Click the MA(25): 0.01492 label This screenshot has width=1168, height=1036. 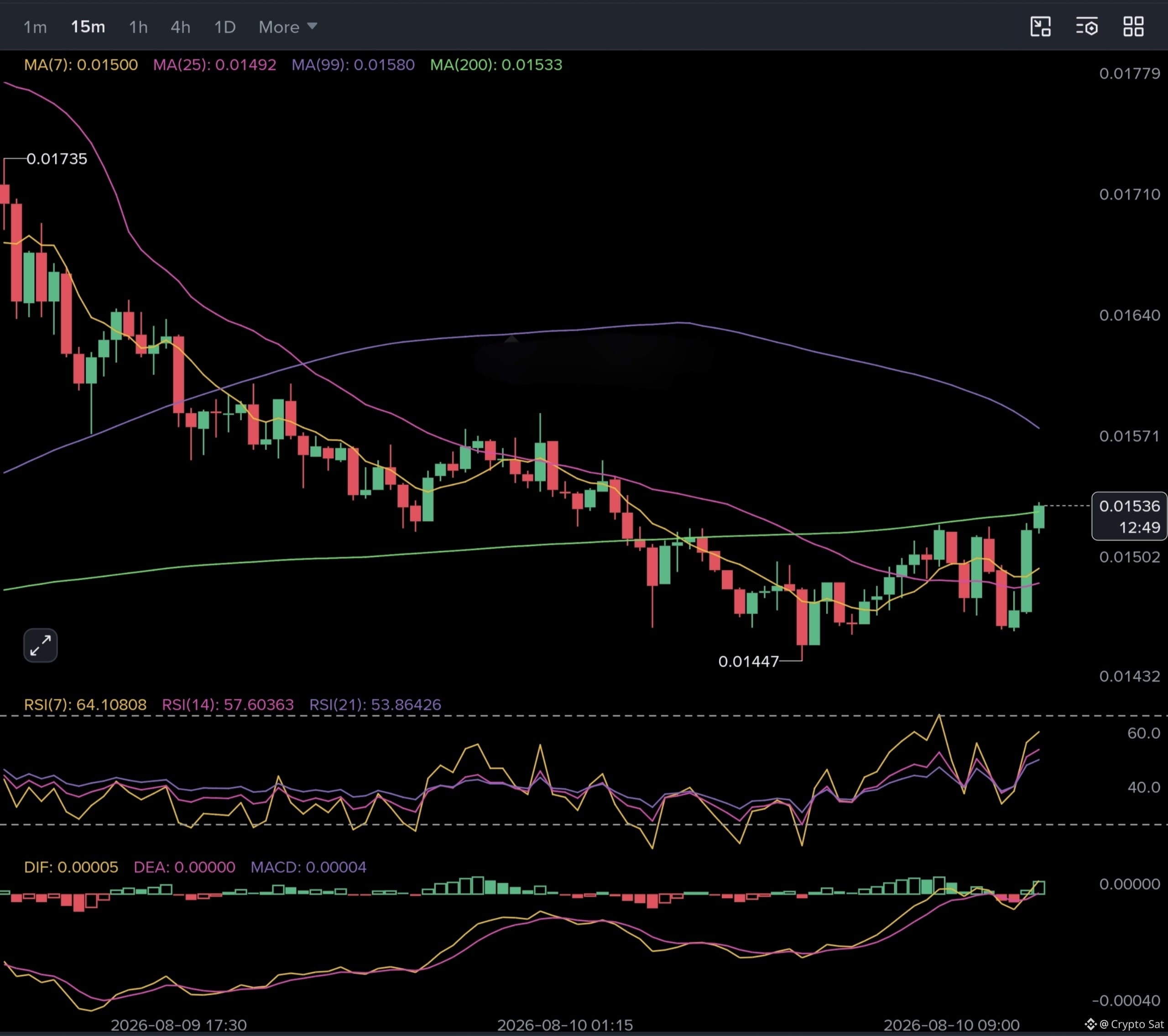(214, 65)
